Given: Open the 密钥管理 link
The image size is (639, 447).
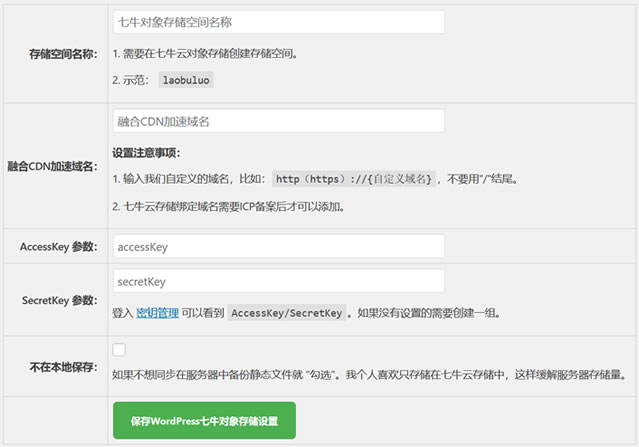Looking at the screenshot, I should click(157, 313).
